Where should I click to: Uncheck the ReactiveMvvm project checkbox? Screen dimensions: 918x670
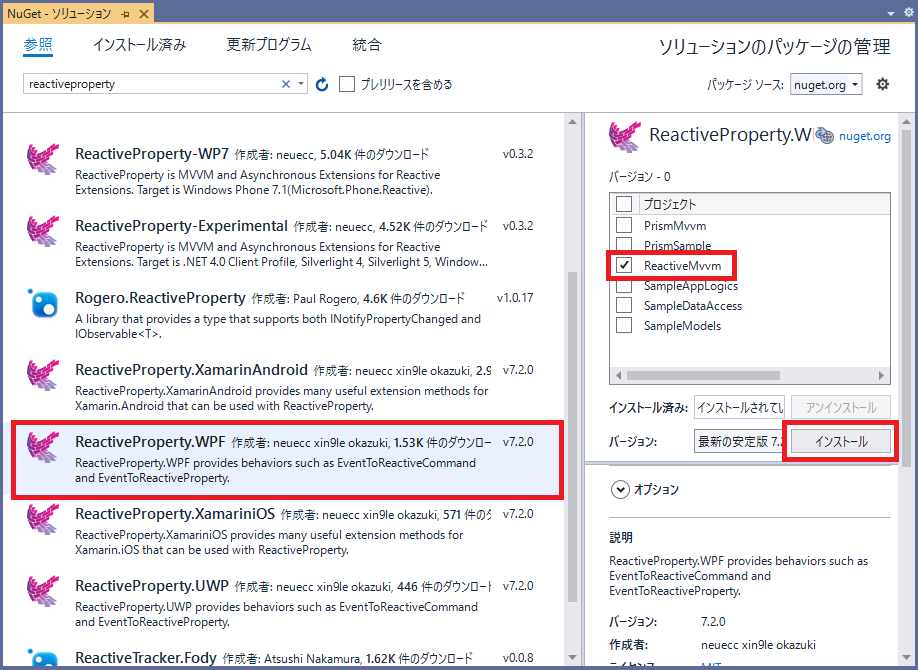624,265
